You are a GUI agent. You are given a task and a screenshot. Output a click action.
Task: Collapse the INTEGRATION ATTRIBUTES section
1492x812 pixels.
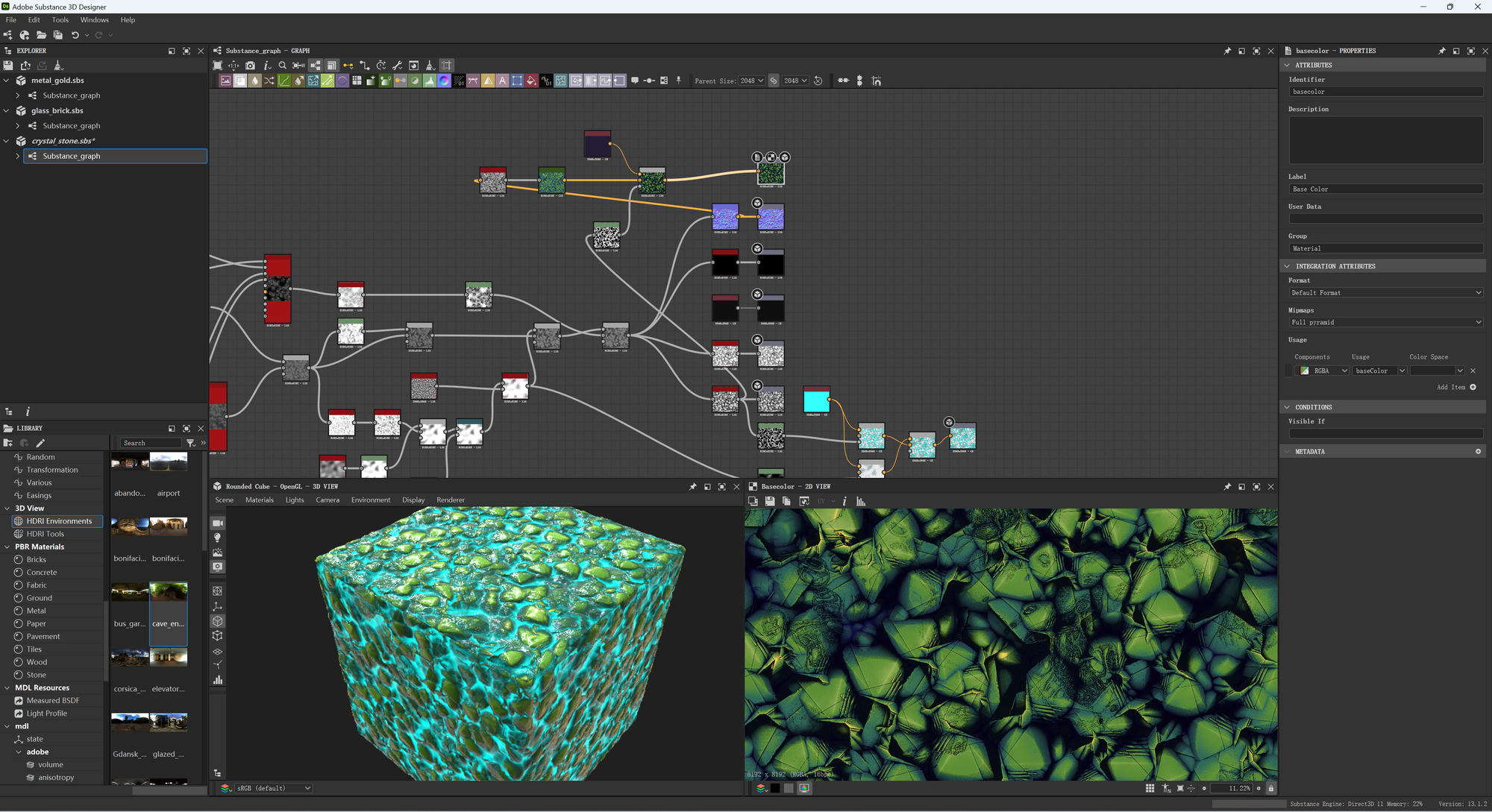click(x=1288, y=266)
